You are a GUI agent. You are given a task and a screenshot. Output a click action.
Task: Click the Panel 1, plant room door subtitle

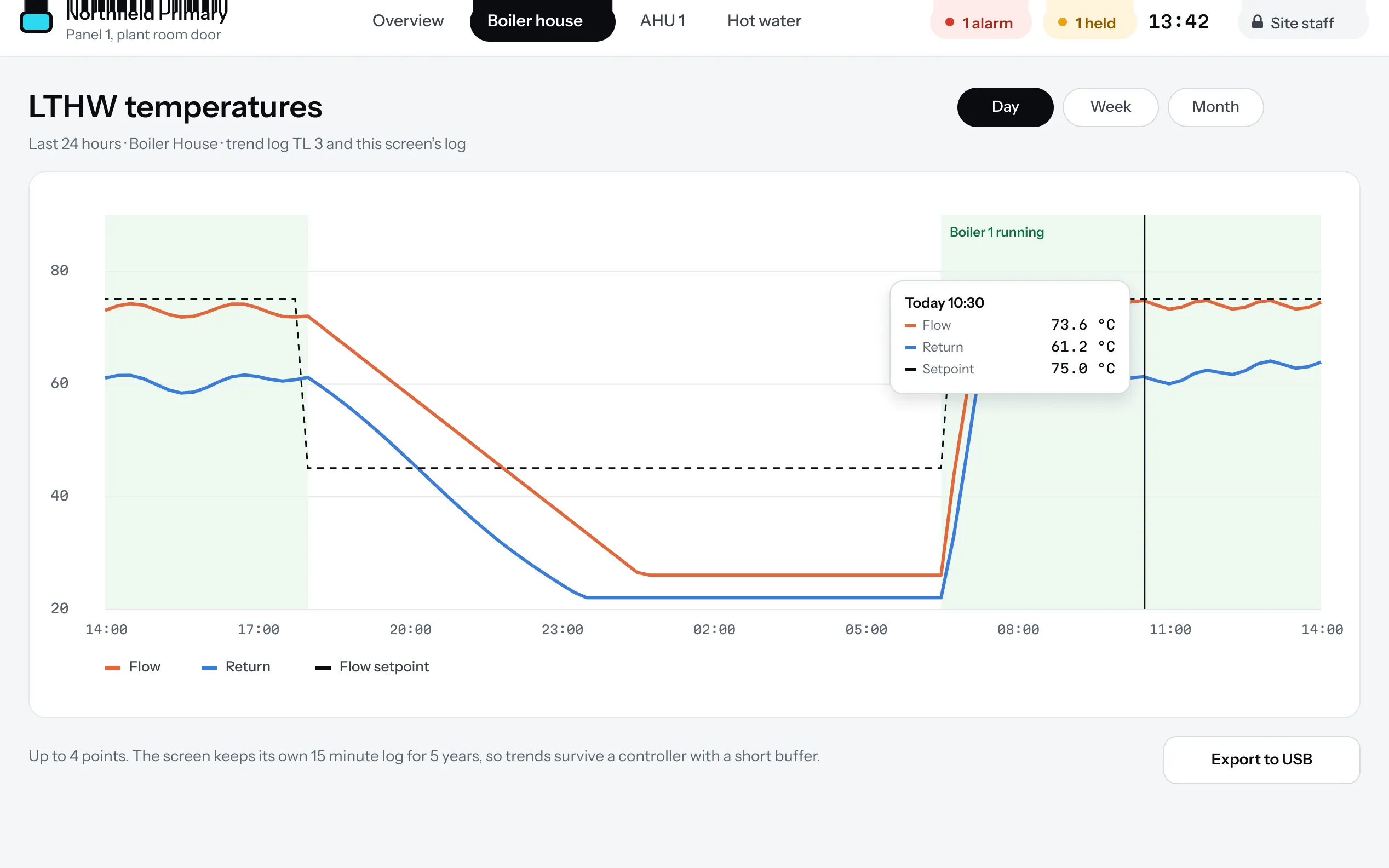(143, 35)
